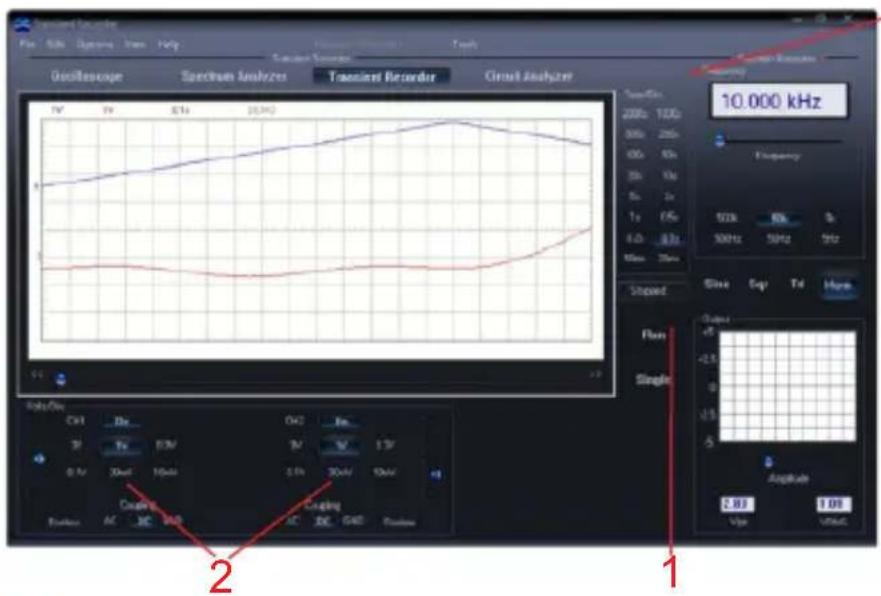881x596 pixels.
Task: Open the Spectrum Analyzer tab
Action: tap(234, 76)
